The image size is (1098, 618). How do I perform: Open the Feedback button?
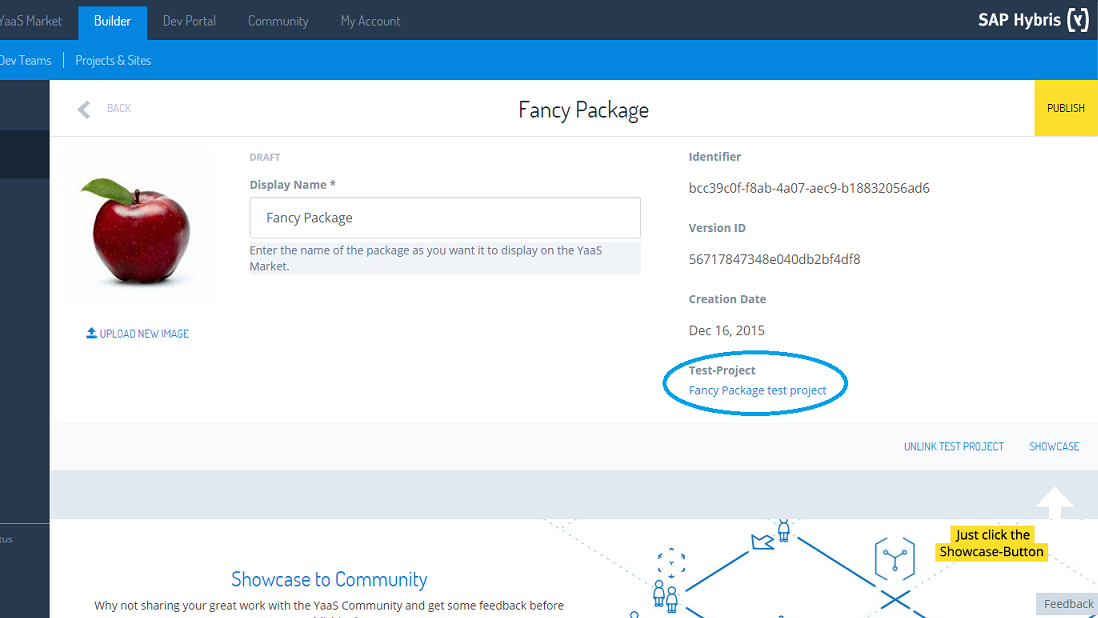[1067, 604]
